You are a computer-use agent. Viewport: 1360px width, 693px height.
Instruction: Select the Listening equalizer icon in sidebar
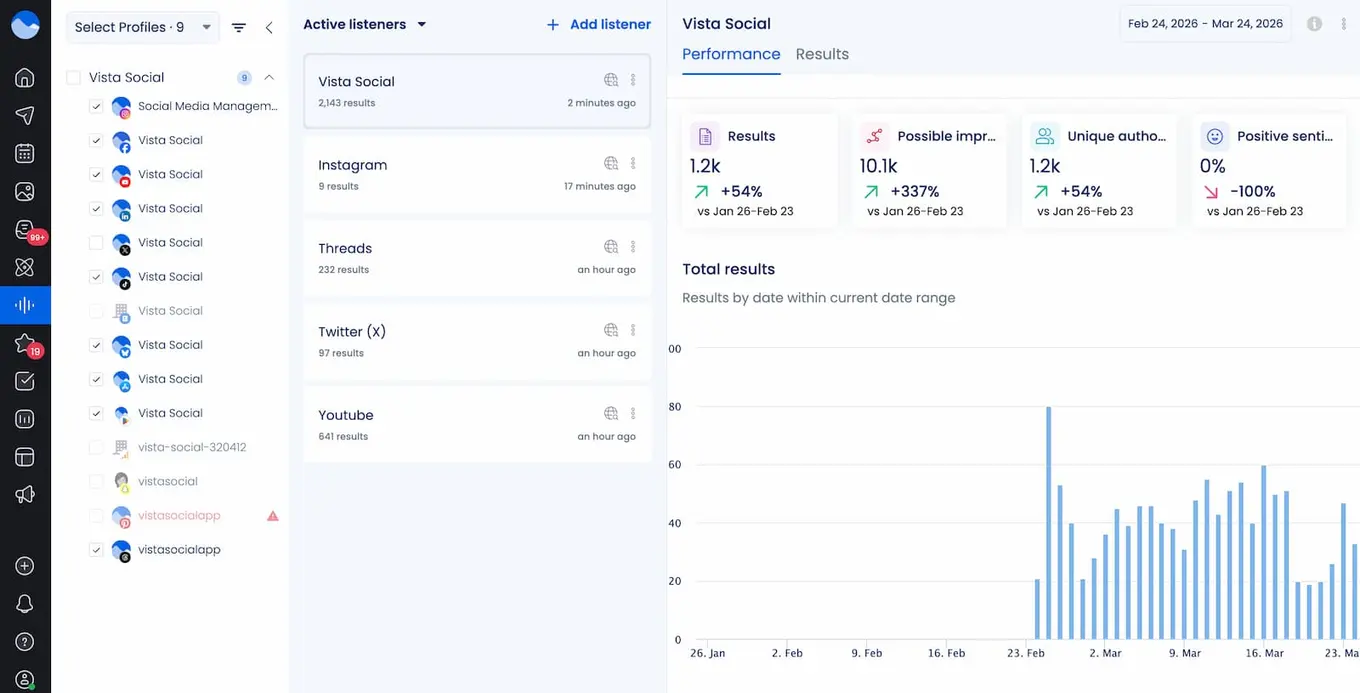point(24,305)
